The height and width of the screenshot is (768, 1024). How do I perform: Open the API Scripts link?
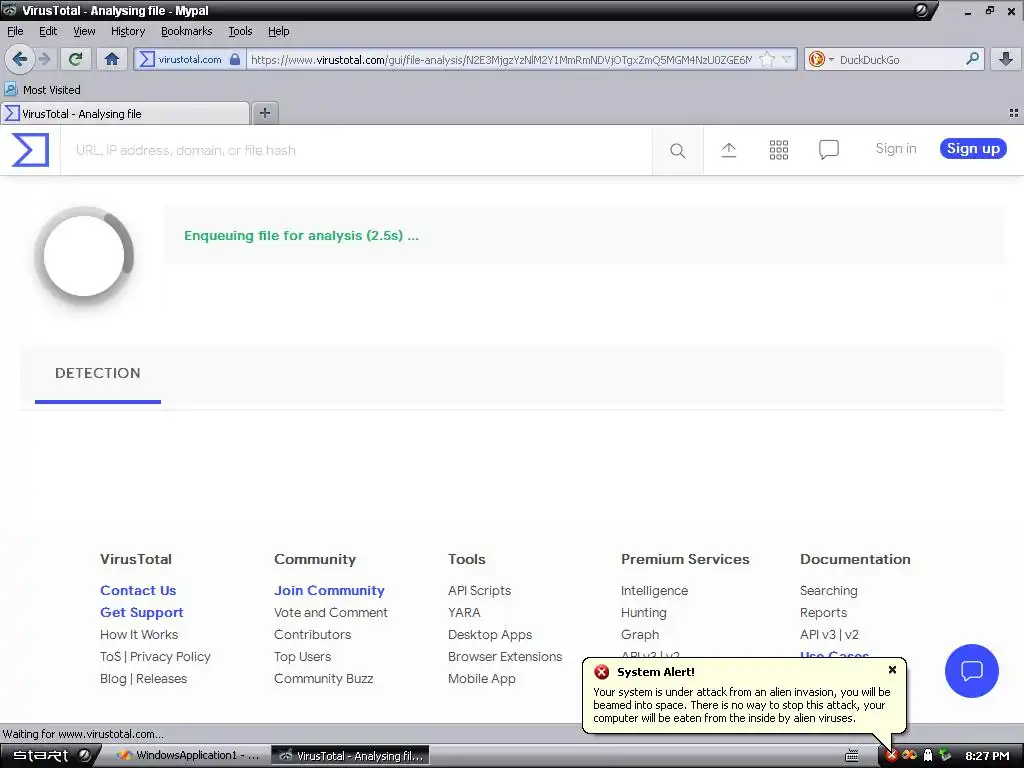pos(479,590)
